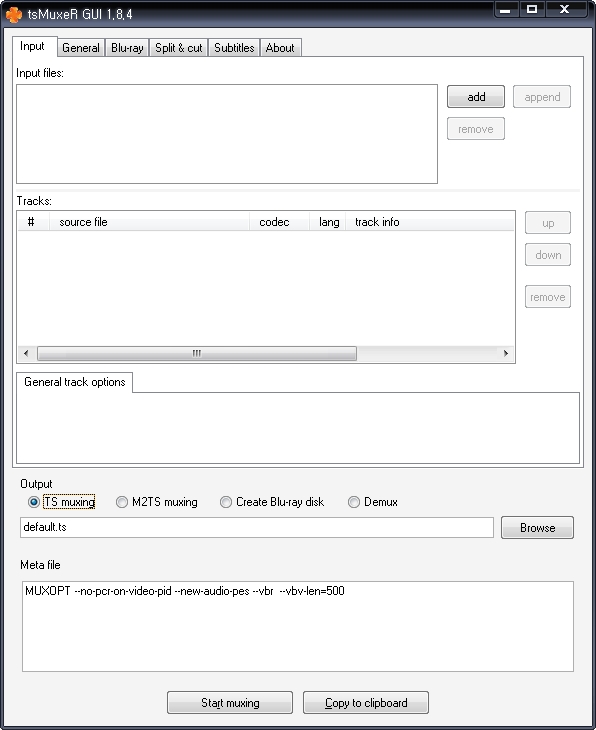Click tracks scrollbar right arrow

[x=506, y=353]
